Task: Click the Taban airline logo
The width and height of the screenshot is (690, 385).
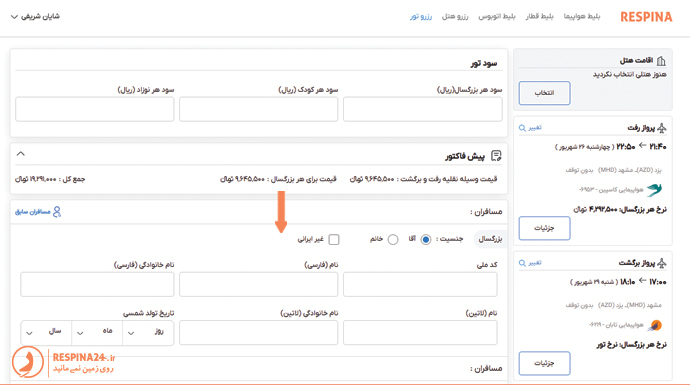Action: tap(655, 325)
